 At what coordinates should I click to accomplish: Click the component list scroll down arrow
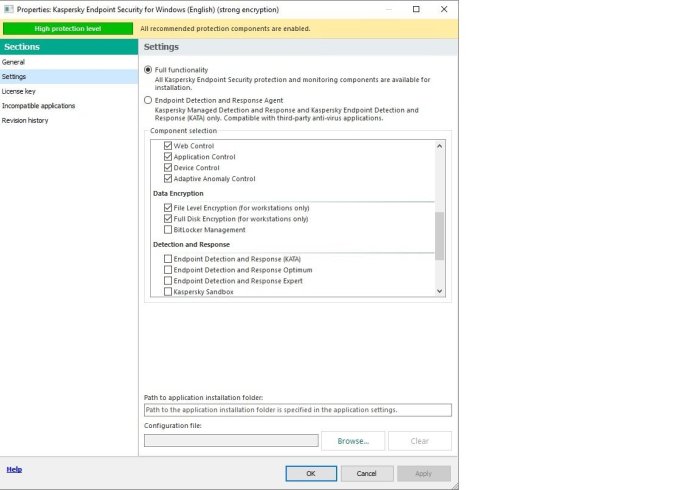click(x=439, y=291)
